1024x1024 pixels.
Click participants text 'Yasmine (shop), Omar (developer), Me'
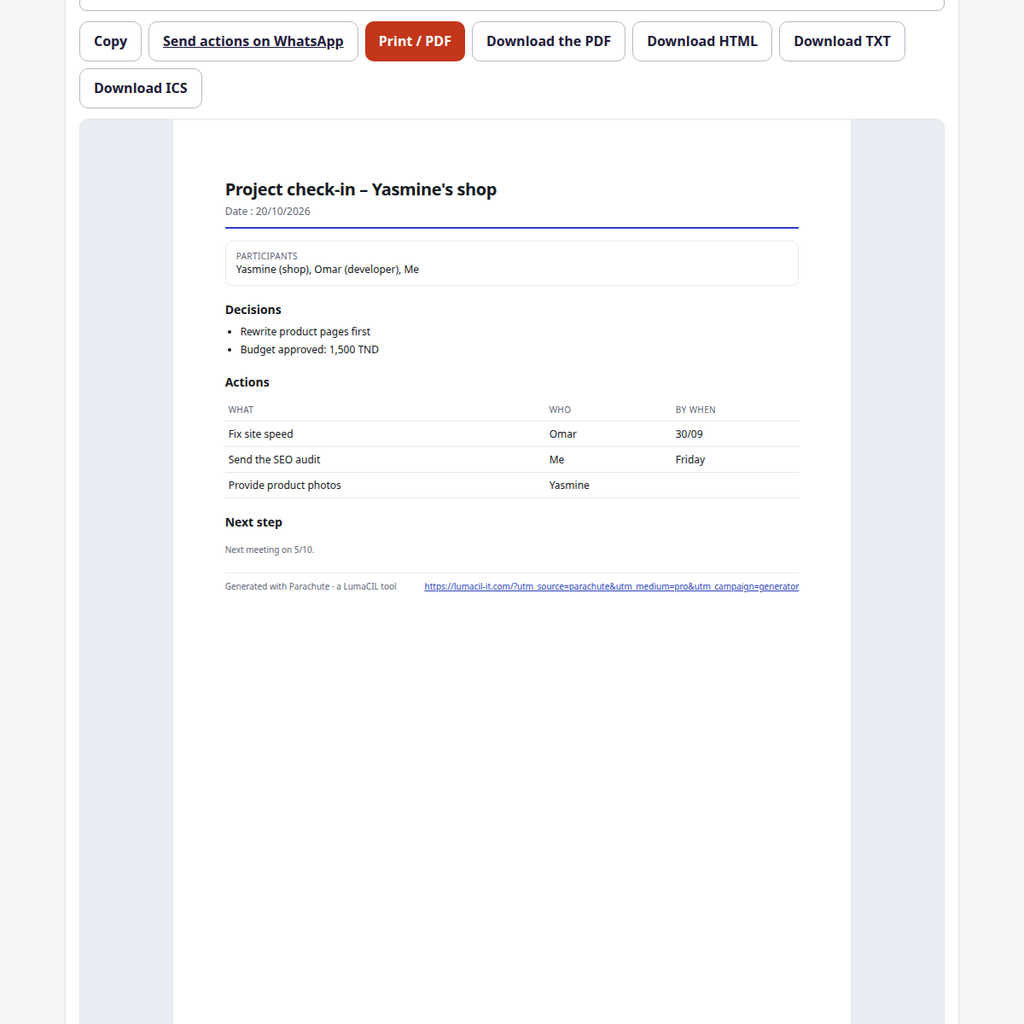coord(327,269)
